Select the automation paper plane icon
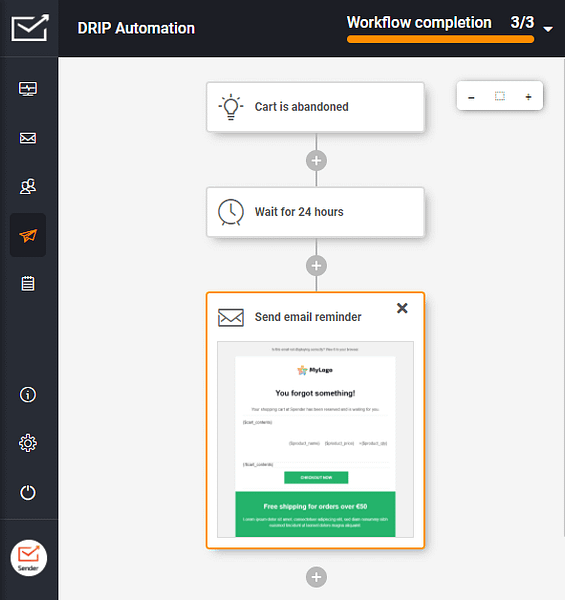 pyautogui.click(x=28, y=235)
